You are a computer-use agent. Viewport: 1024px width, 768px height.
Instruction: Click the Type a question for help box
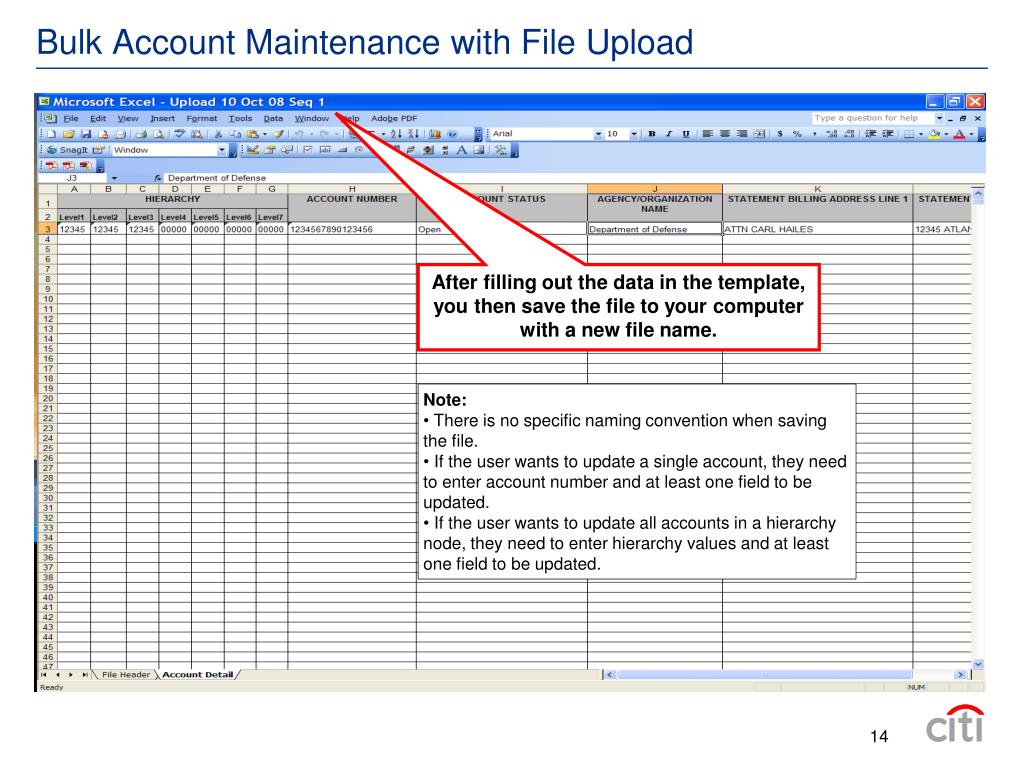tap(872, 118)
